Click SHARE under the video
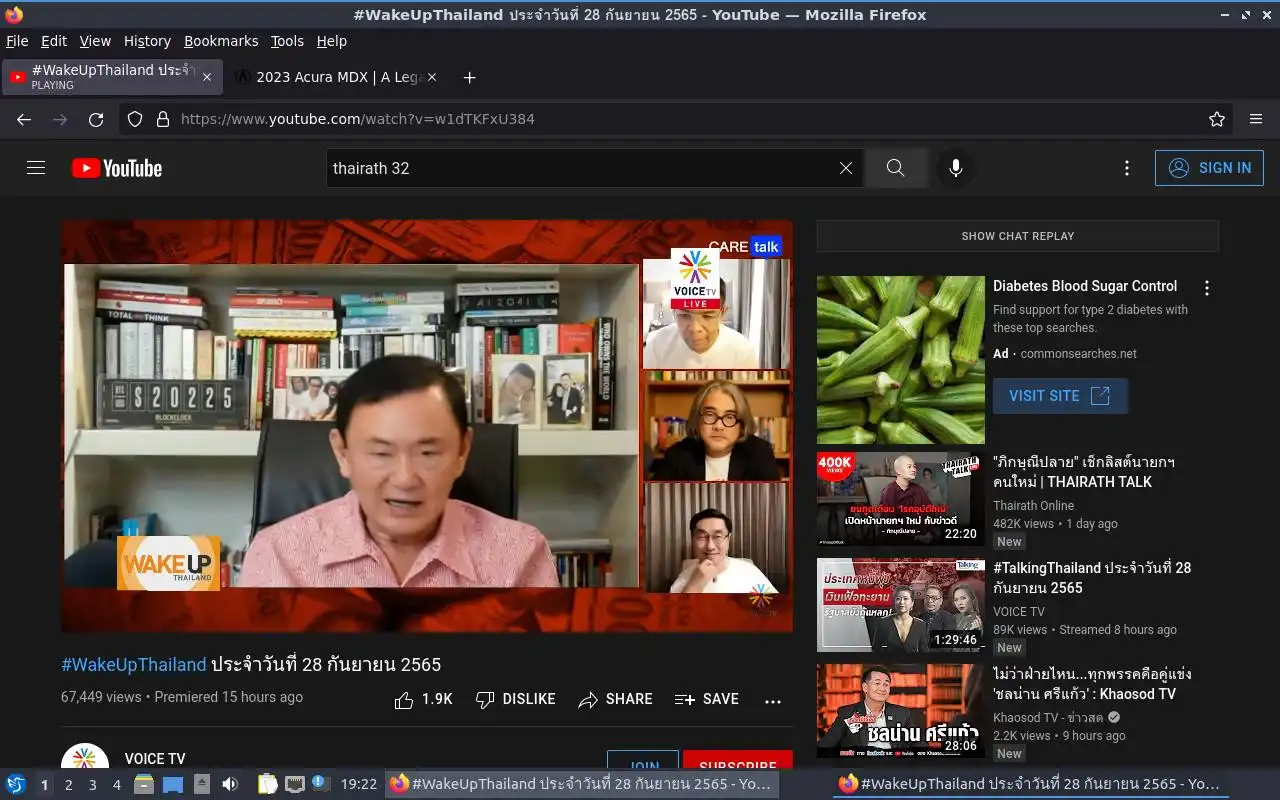This screenshot has width=1280, height=800. tap(616, 699)
